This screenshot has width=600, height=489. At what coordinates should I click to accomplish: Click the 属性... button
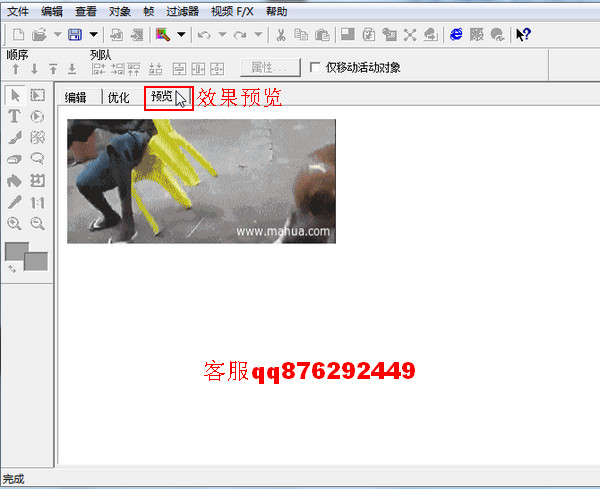click(x=270, y=68)
